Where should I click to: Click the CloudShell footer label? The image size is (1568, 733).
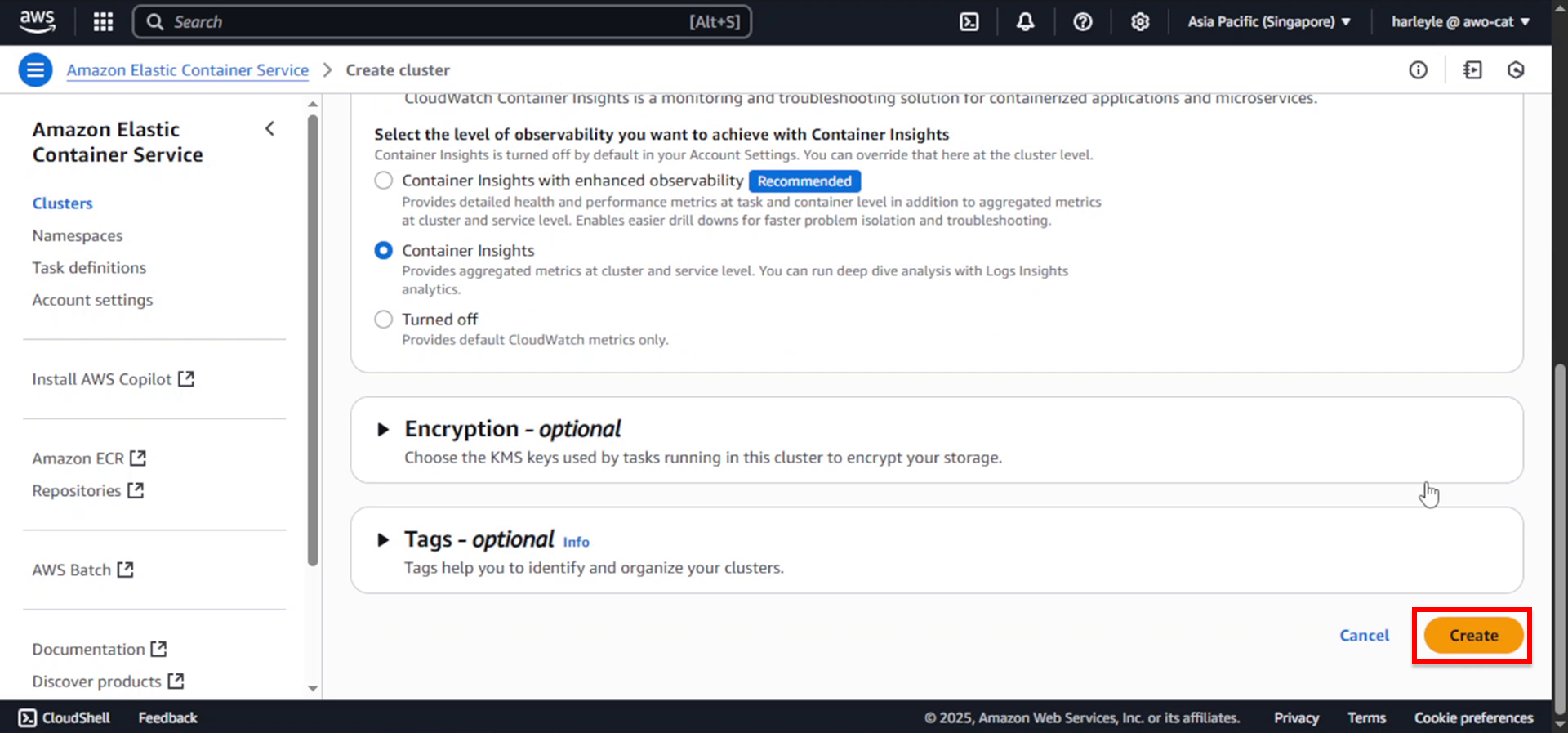point(76,717)
